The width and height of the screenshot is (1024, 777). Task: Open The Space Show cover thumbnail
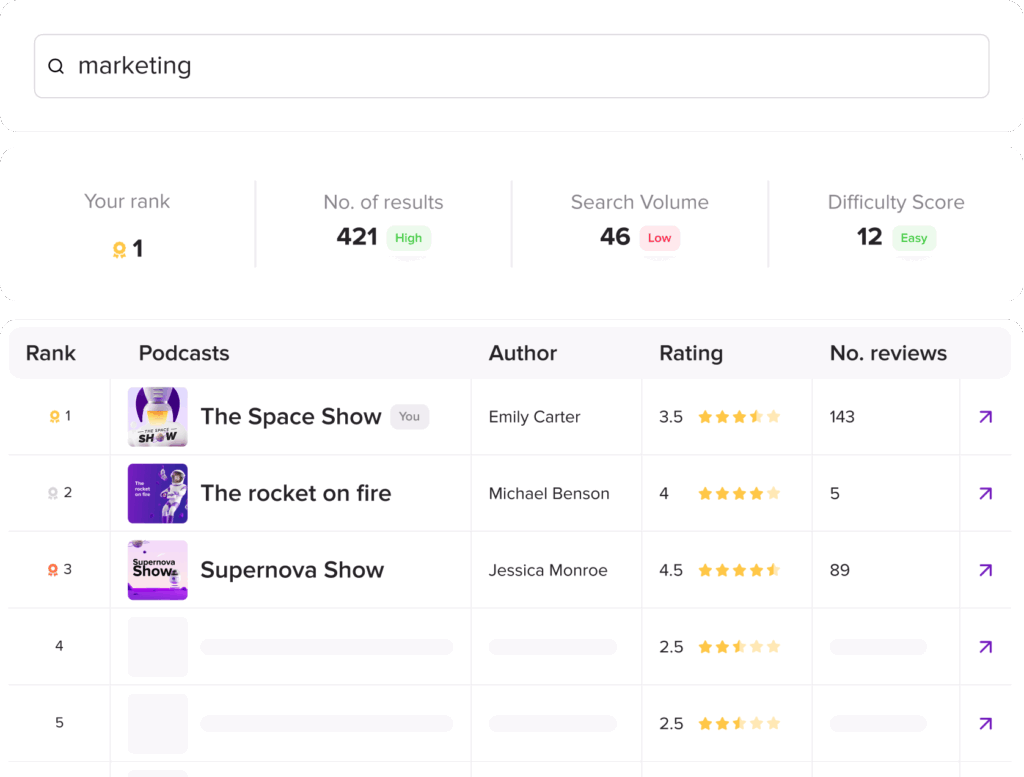[157, 417]
